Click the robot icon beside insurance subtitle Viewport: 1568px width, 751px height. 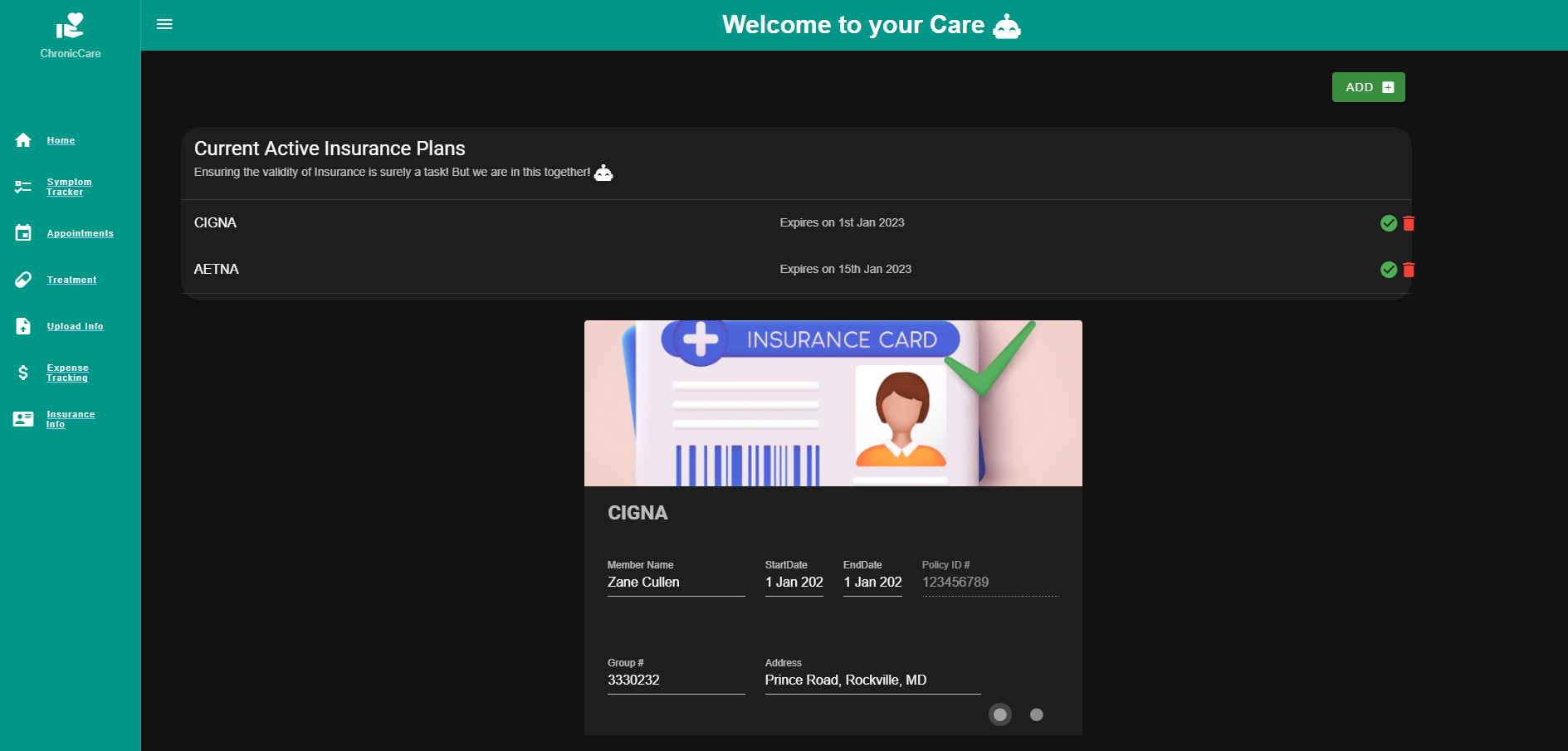point(603,173)
